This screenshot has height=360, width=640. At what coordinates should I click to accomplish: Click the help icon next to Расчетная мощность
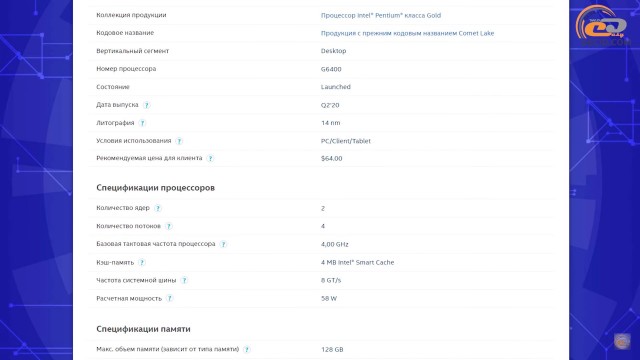(169, 298)
